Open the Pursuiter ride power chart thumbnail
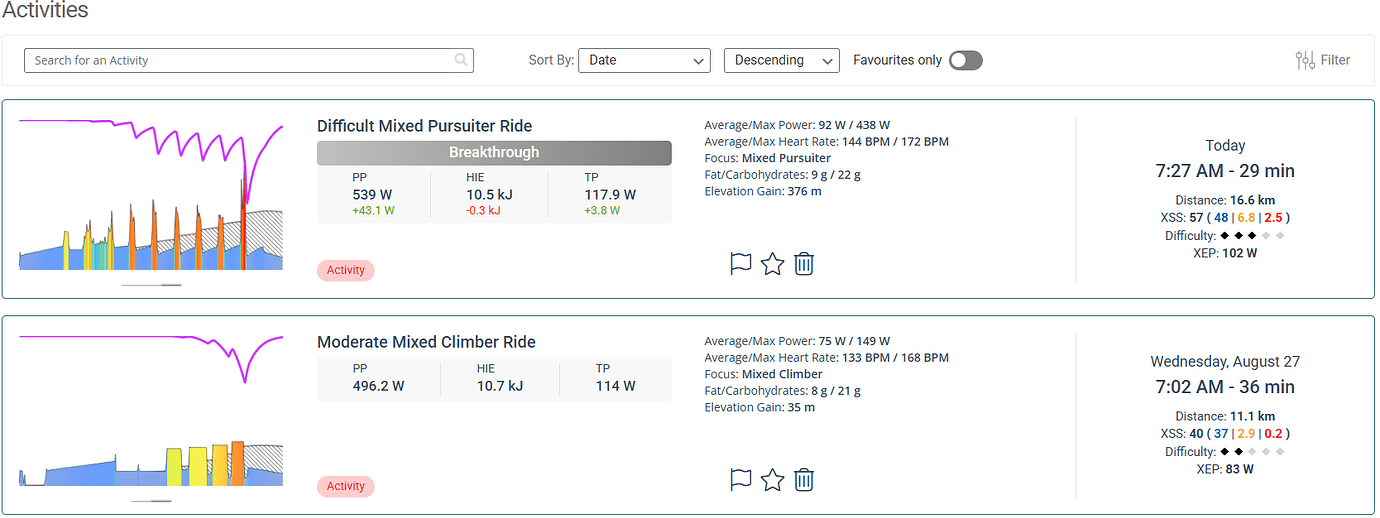The height and width of the screenshot is (518, 1380). click(x=151, y=195)
